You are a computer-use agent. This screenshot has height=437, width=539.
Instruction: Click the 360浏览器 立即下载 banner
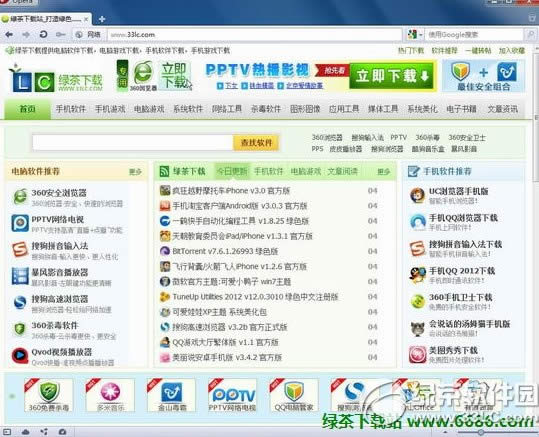point(154,76)
